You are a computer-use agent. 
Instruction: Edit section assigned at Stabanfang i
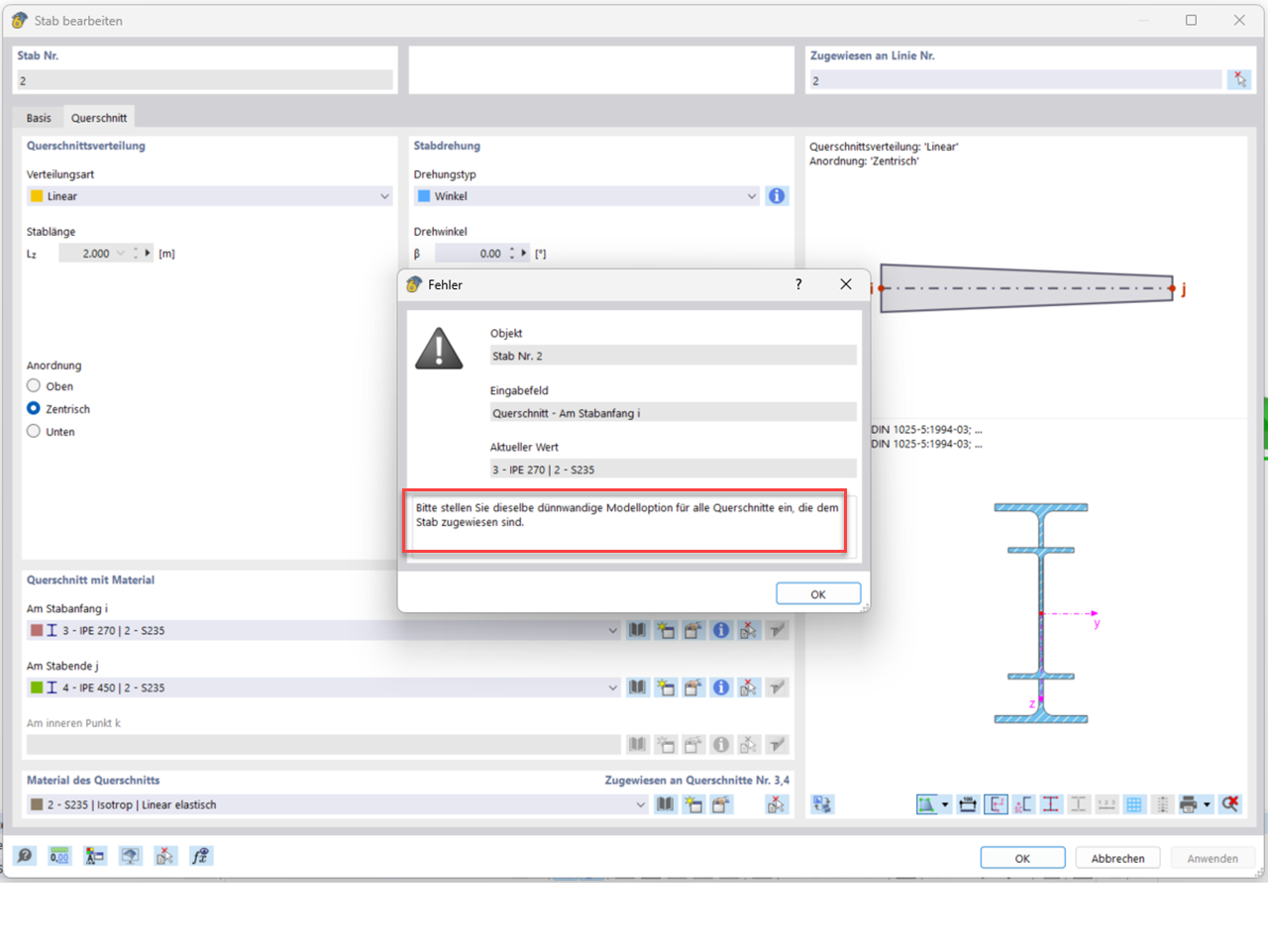(x=693, y=630)
